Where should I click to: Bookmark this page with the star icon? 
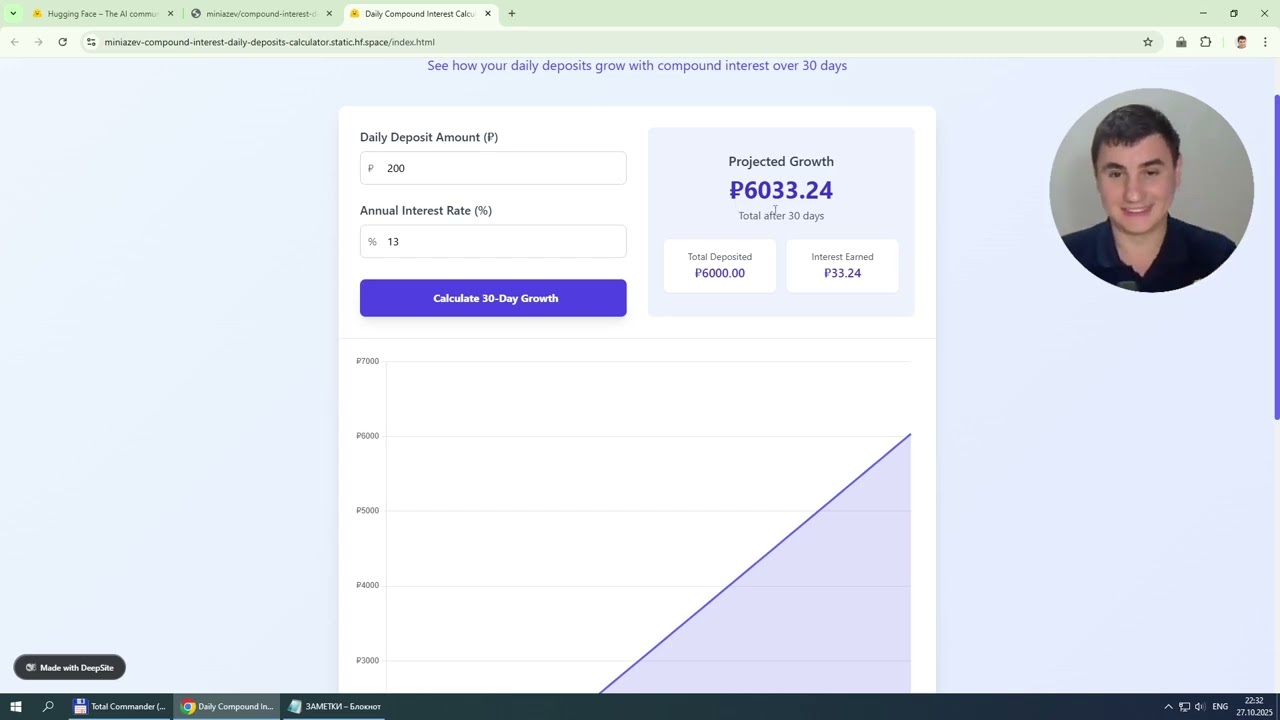[1148, 42]
